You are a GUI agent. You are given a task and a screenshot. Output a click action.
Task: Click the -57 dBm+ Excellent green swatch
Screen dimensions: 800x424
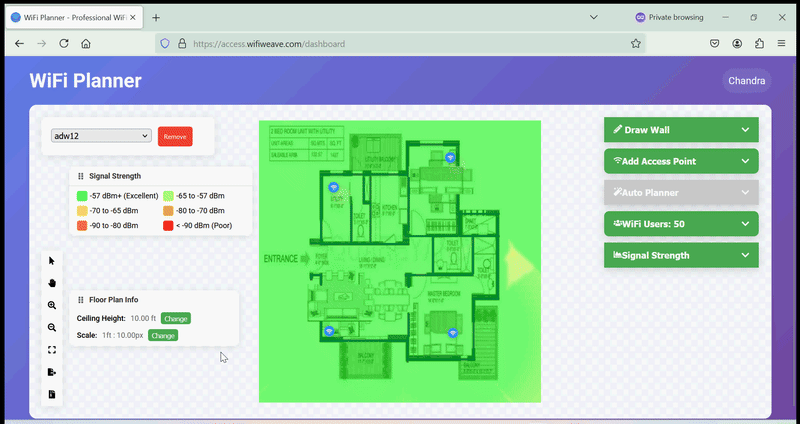tap(82, 196)
